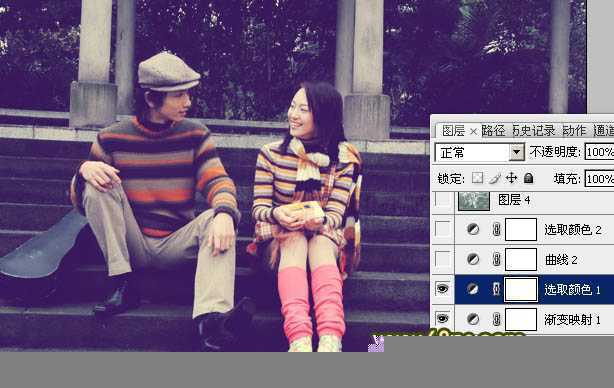Hide the 渐变映射 1 layer eye icon
The height and width of the screenshot is (388, 614).
pos(442,319)
